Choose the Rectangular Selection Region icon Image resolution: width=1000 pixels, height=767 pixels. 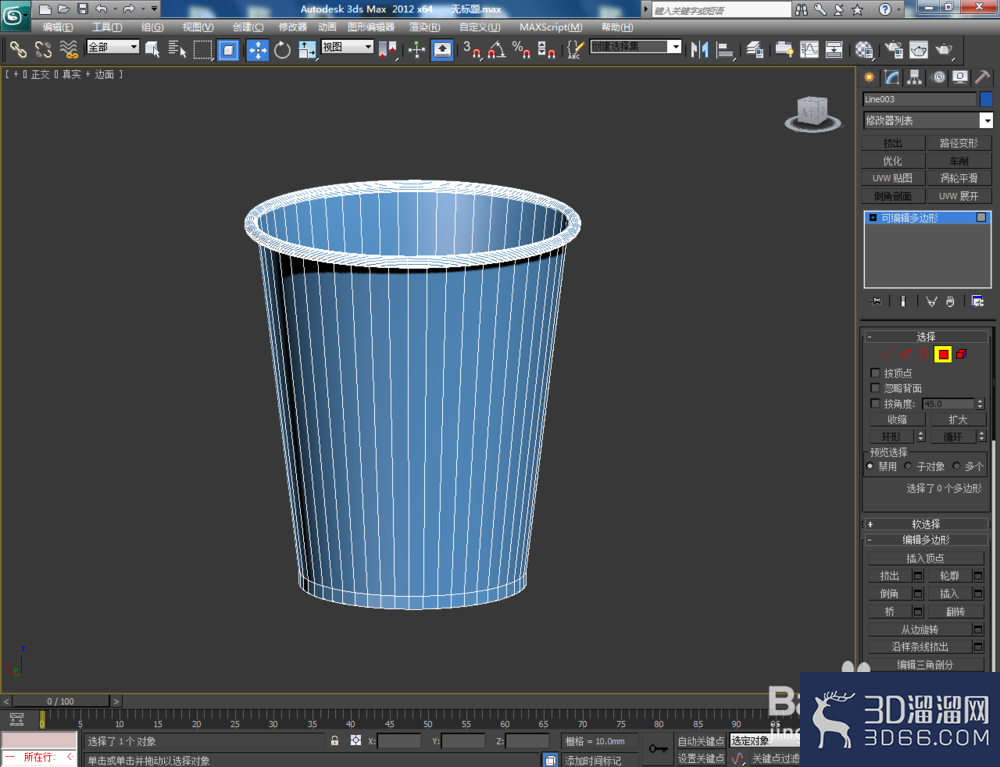click(x=203, y=49)
